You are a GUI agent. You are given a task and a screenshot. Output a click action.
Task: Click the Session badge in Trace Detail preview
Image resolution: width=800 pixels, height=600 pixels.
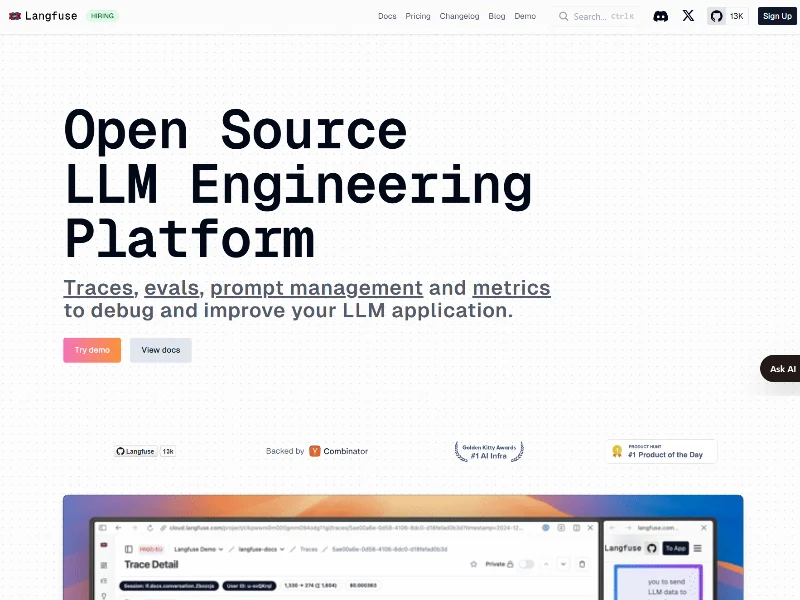click(x=169, y=586)
